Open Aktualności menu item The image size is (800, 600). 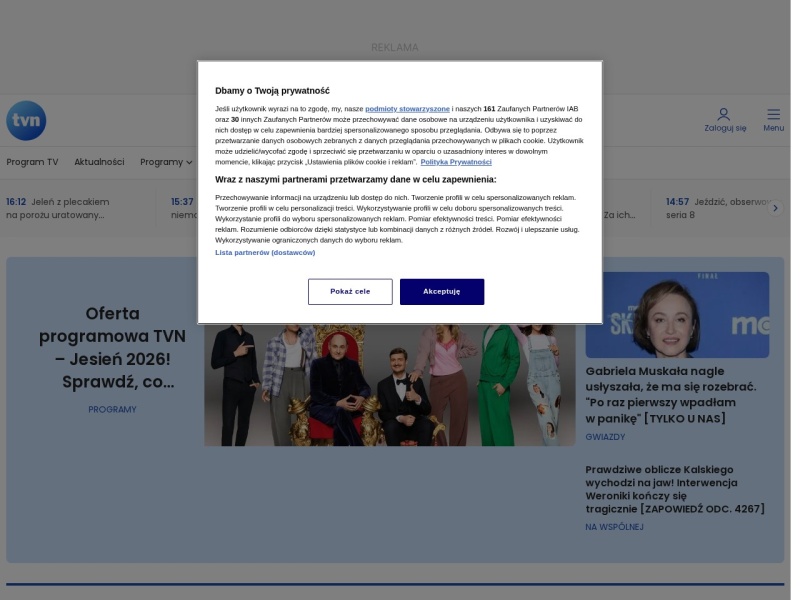[99, 162]
